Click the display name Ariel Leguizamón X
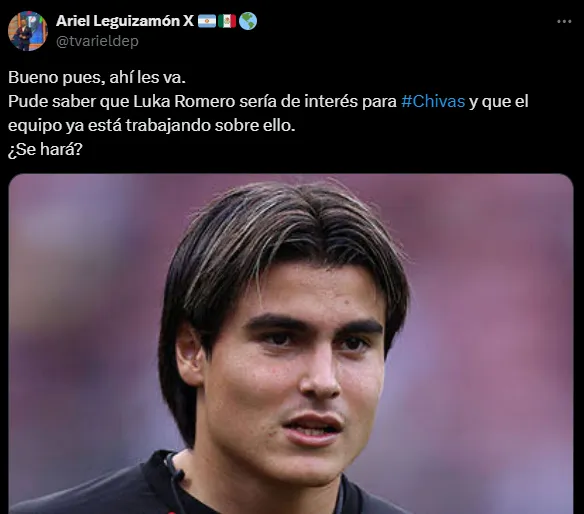 point(125,21)
